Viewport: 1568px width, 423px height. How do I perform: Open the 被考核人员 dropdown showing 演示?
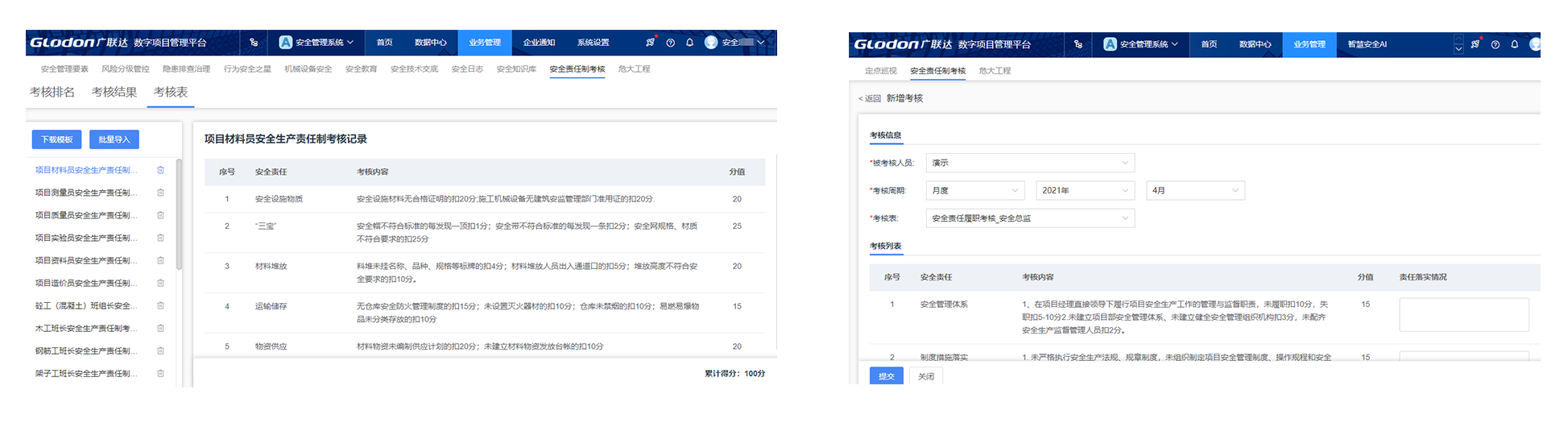(1029, 163)
